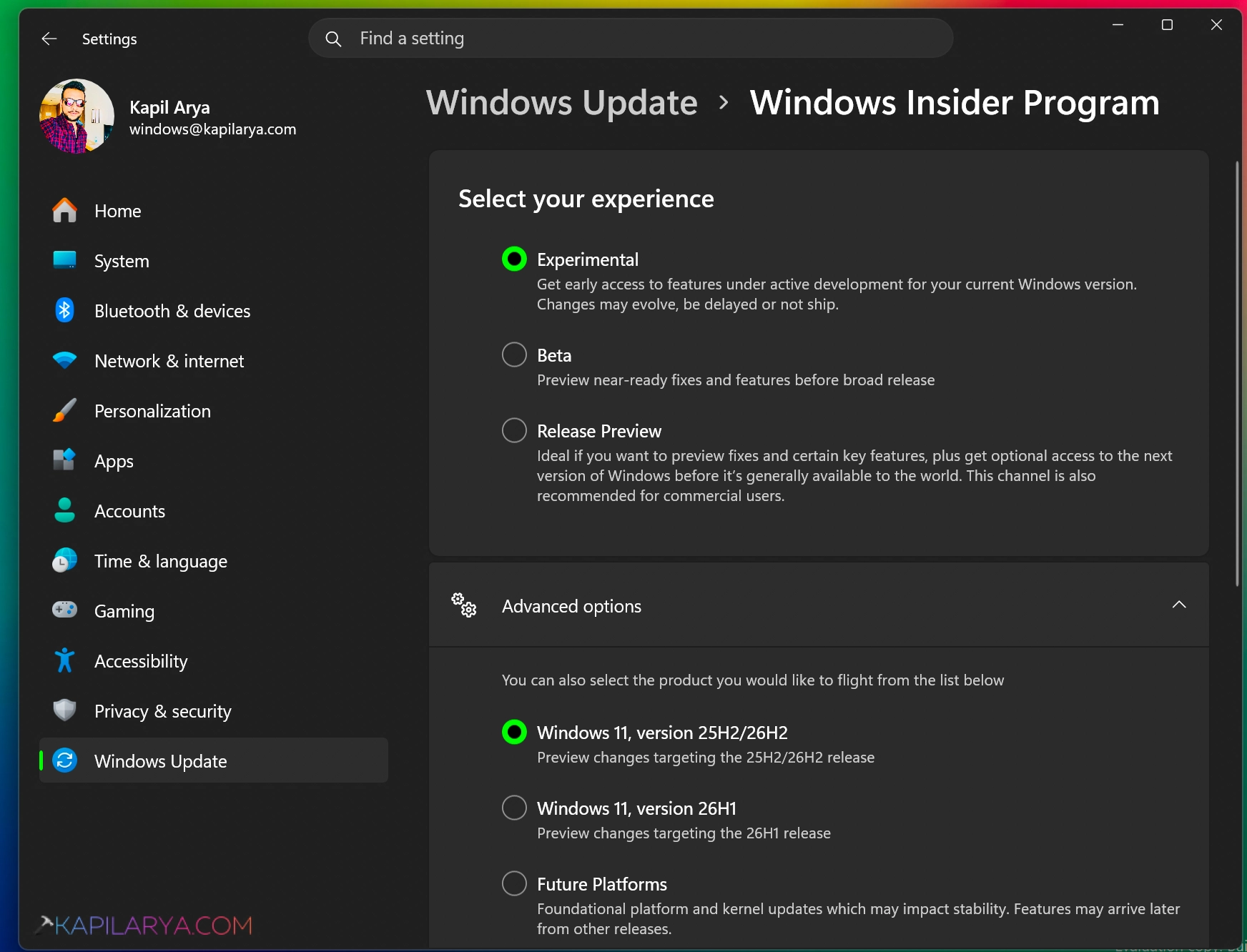The image size is (1247, 952).
Task: Close the Settings window
Action: point(1216,25)
